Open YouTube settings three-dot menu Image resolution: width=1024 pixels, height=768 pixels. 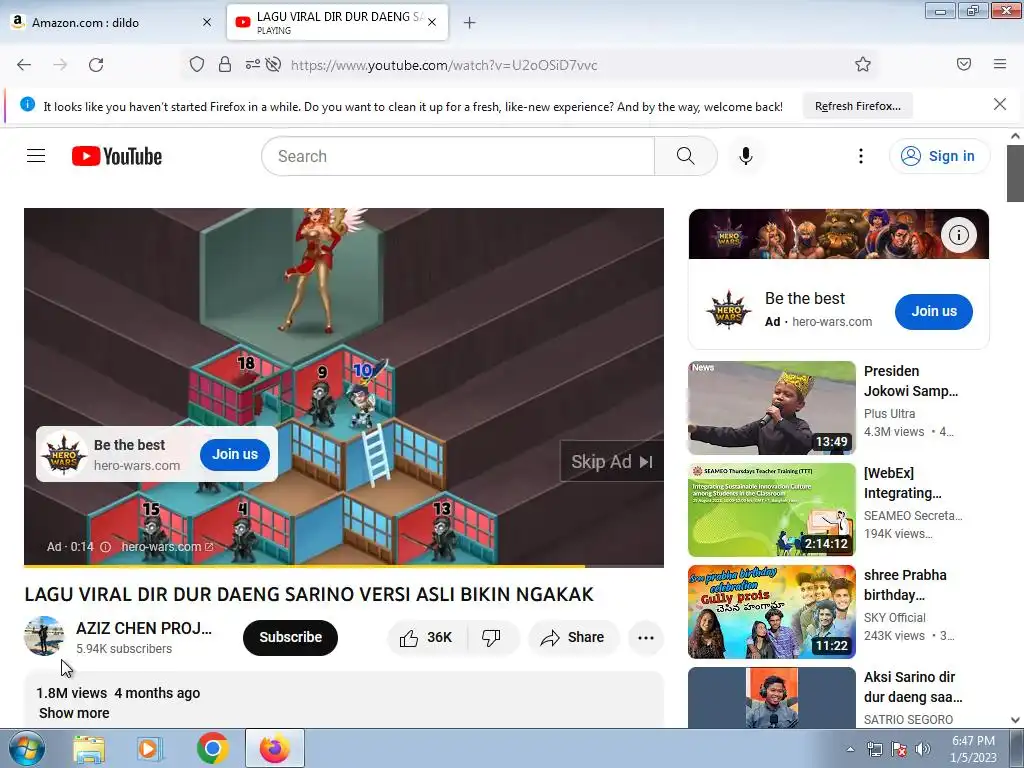click(x=861, y=156)
